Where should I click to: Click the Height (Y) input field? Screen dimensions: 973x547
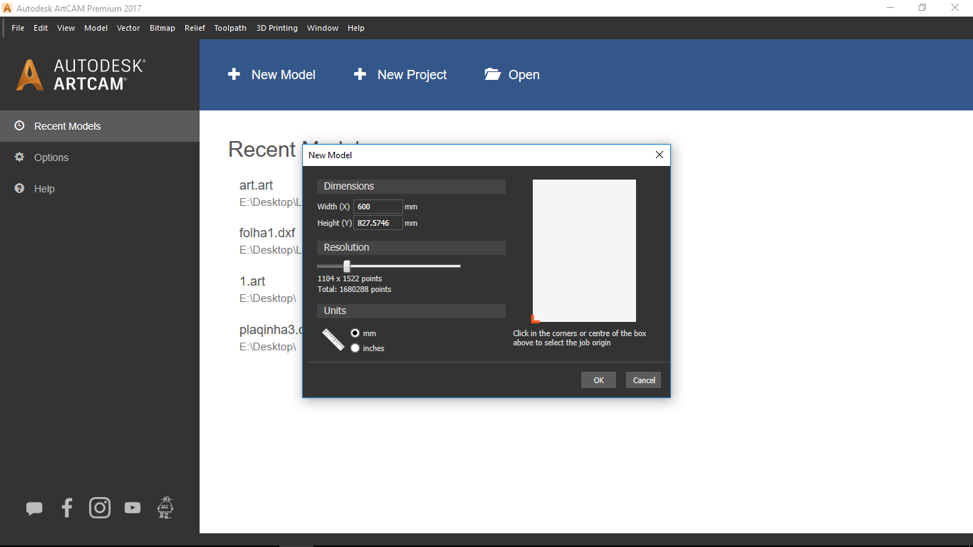coord(377,223)
